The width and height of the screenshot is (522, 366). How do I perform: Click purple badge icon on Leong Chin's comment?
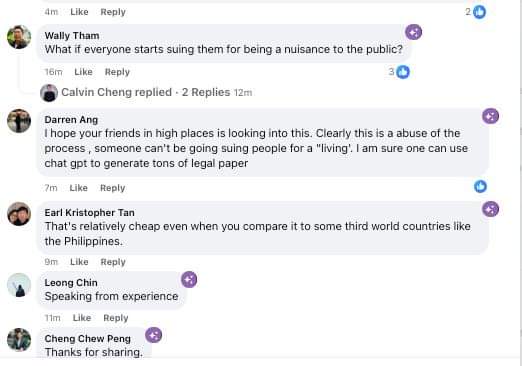[x=189, y=279]
